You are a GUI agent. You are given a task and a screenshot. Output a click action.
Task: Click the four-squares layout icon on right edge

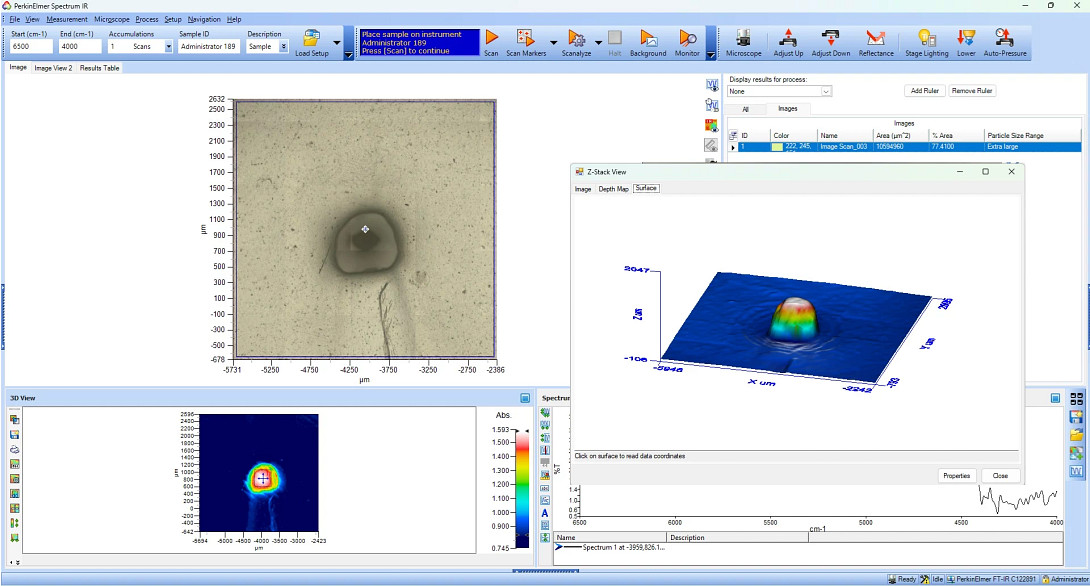[1077, 398]
